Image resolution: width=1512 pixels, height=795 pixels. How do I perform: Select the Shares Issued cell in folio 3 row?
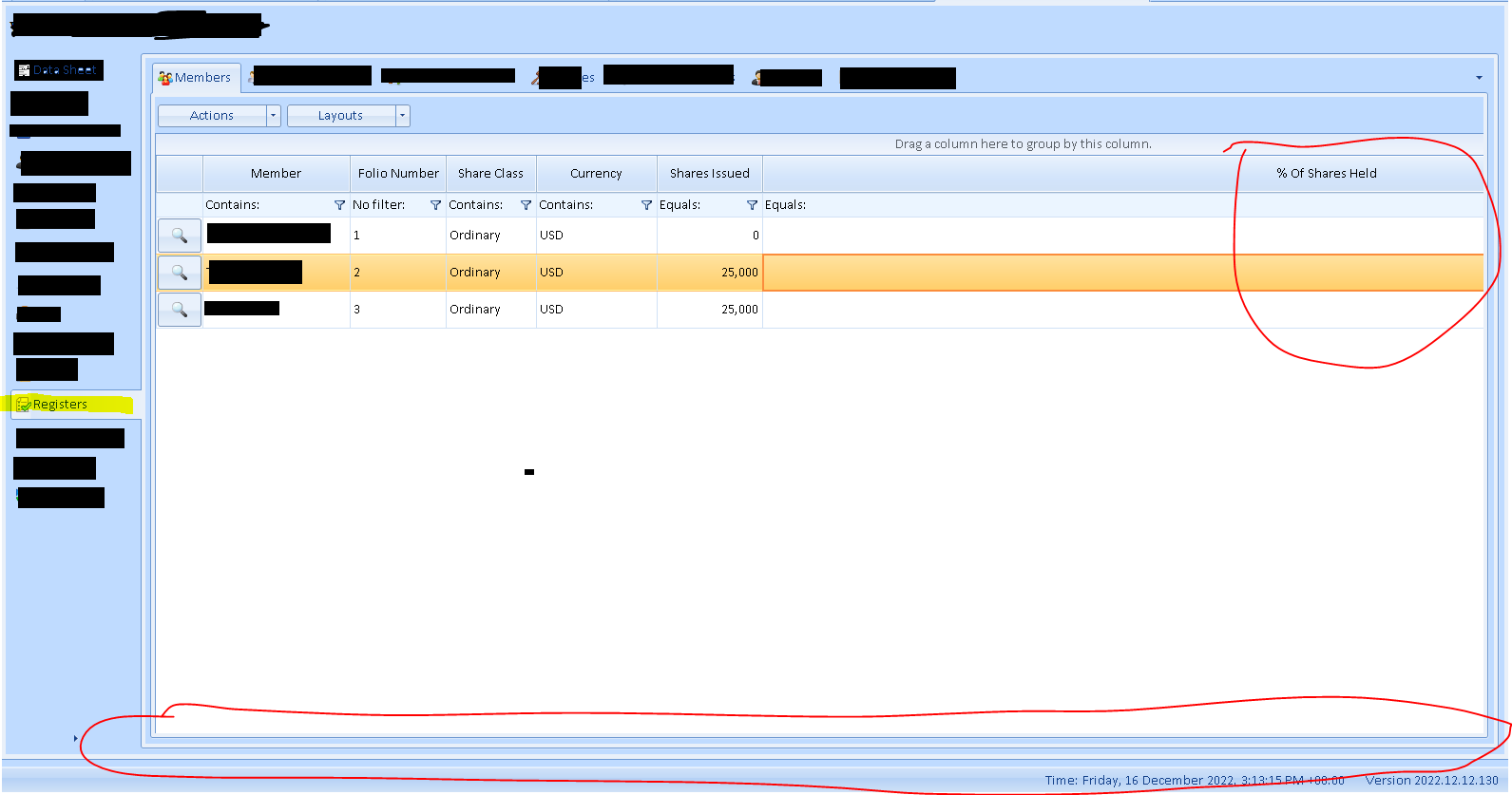710,310
